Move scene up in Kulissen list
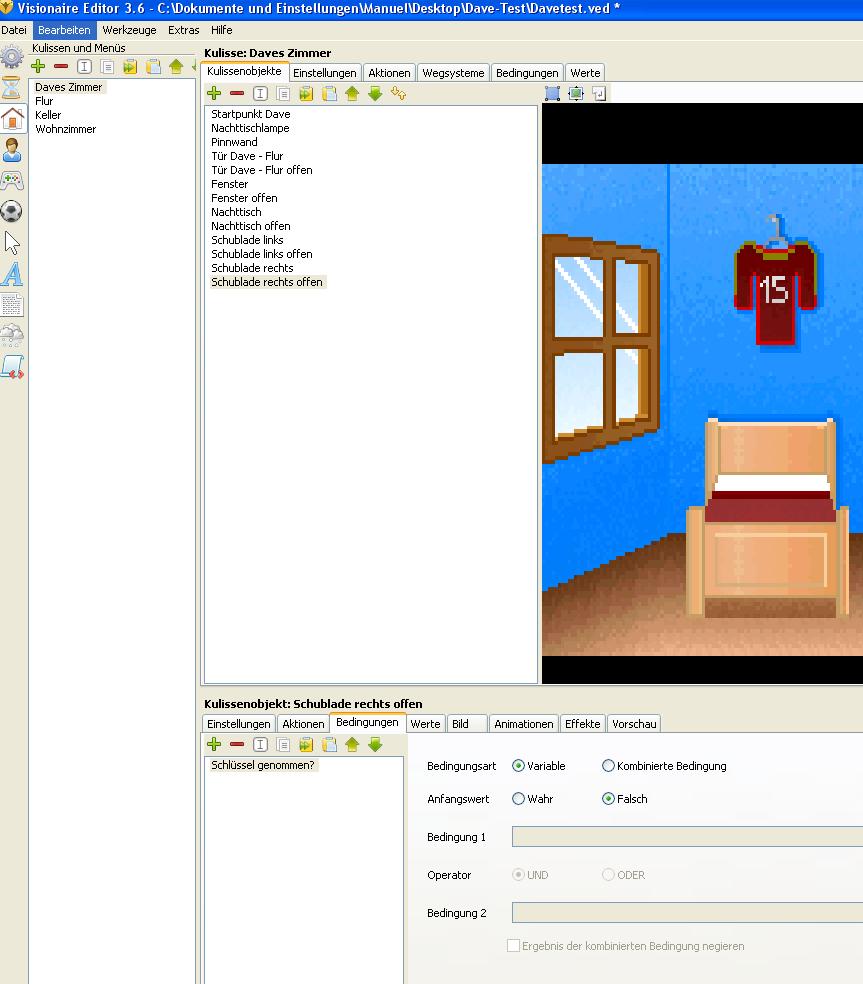The width and height of the screenshot is (863, 984). click(x=176, y=66)
